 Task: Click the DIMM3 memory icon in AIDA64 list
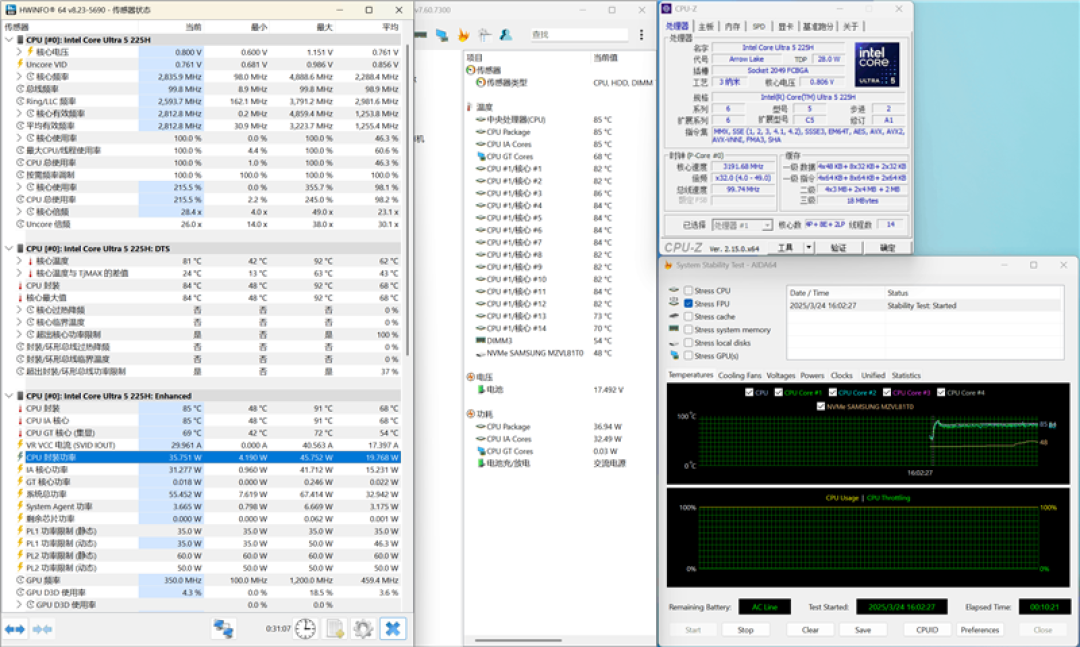[481, 340]
